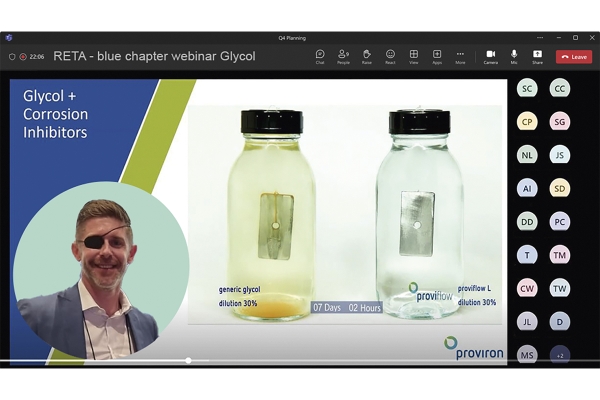
Task: Select participant avatar T
Action: pos(527,255)
